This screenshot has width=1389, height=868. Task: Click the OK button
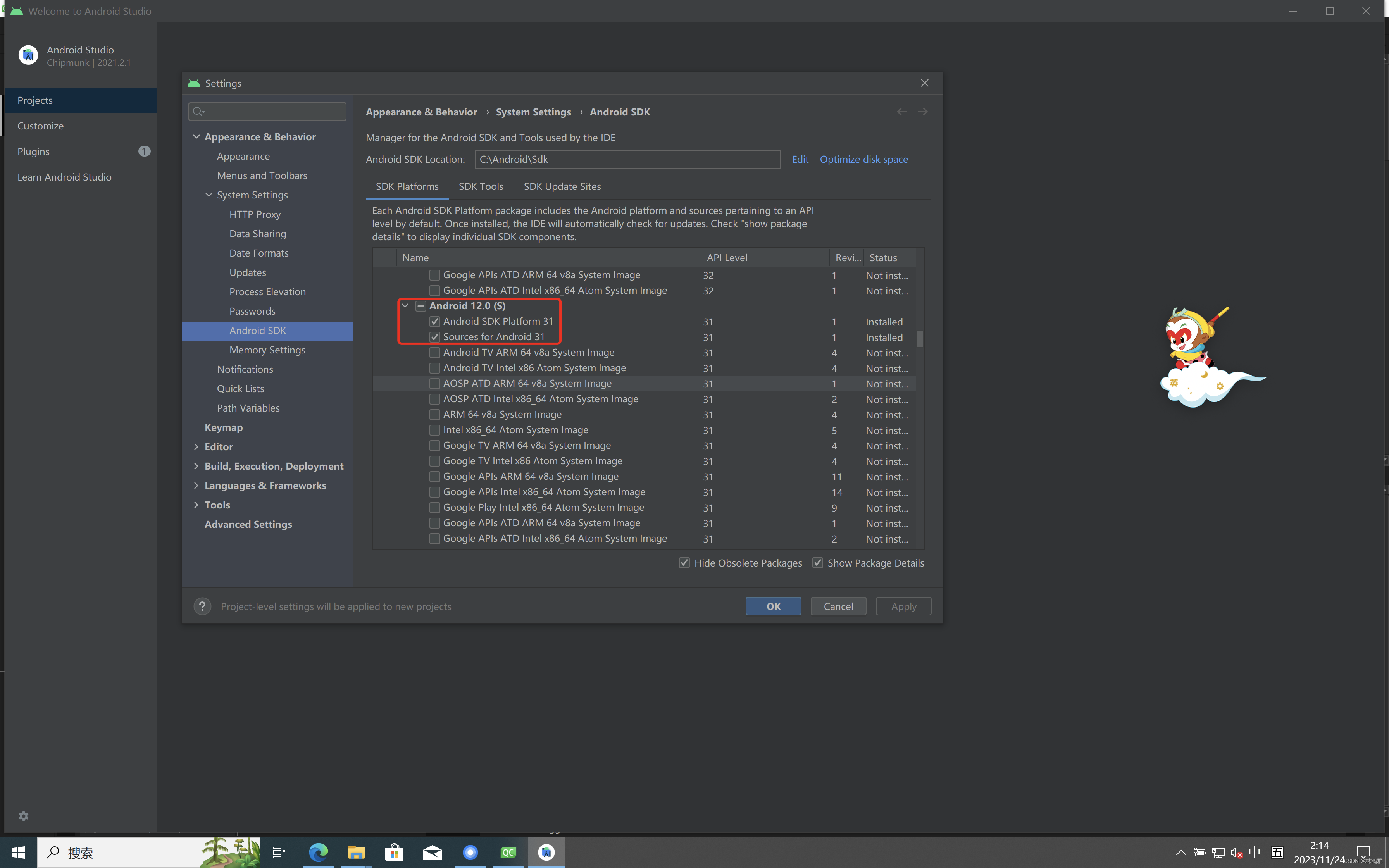773,606
